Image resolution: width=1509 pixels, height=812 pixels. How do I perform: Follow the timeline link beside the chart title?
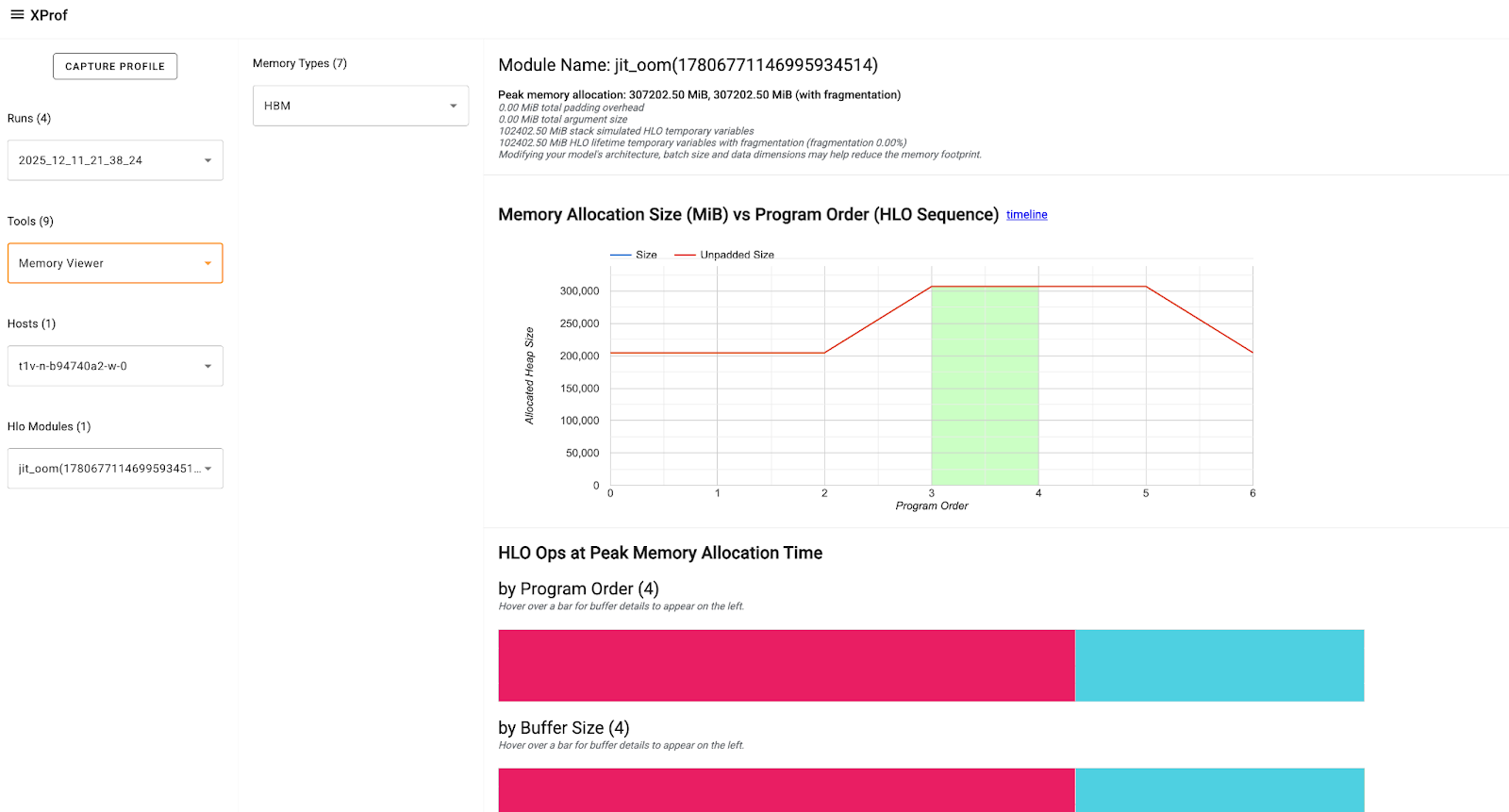click(1026, 215)
